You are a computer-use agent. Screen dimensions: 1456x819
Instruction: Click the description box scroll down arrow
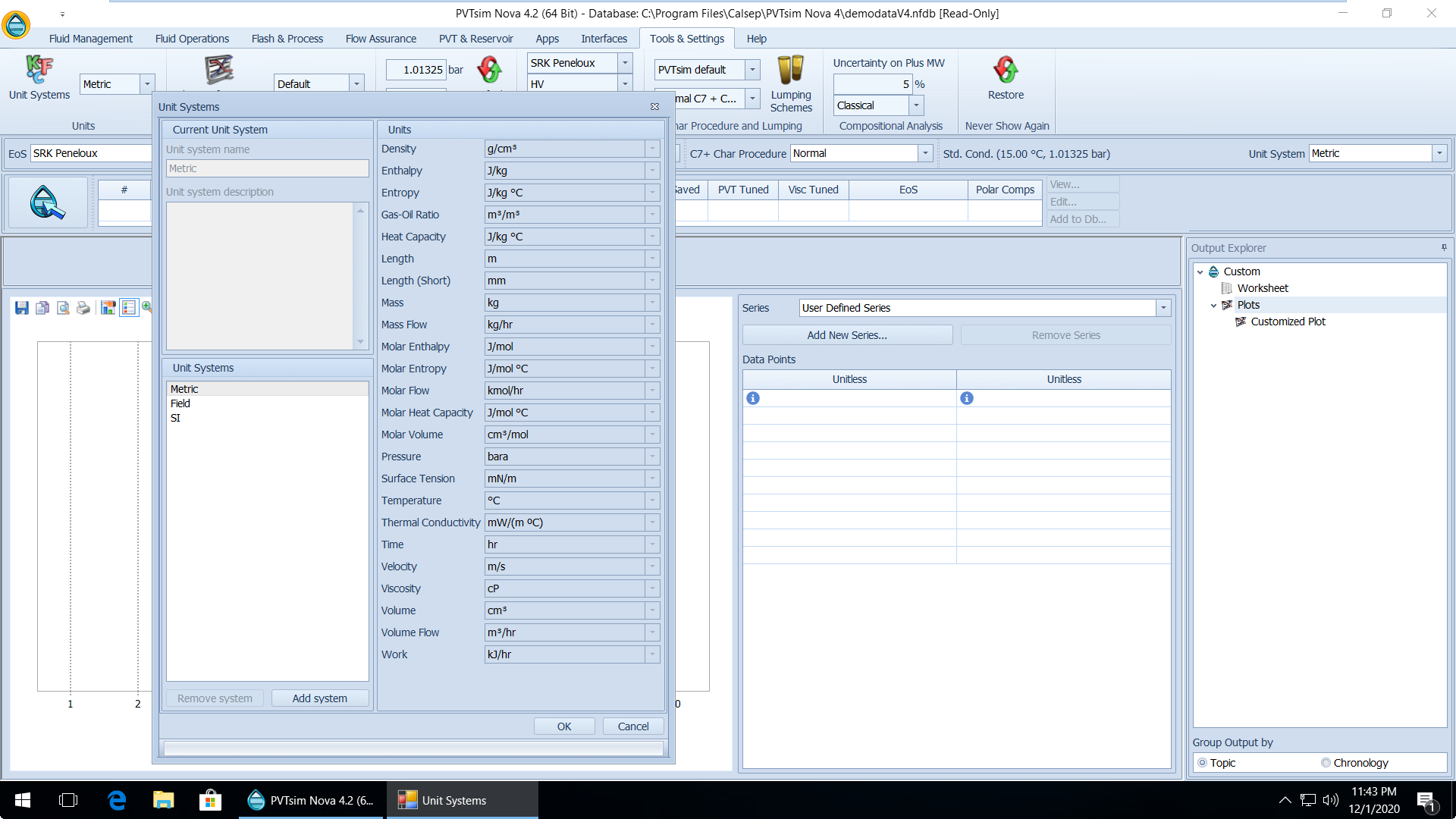[361, 342]
